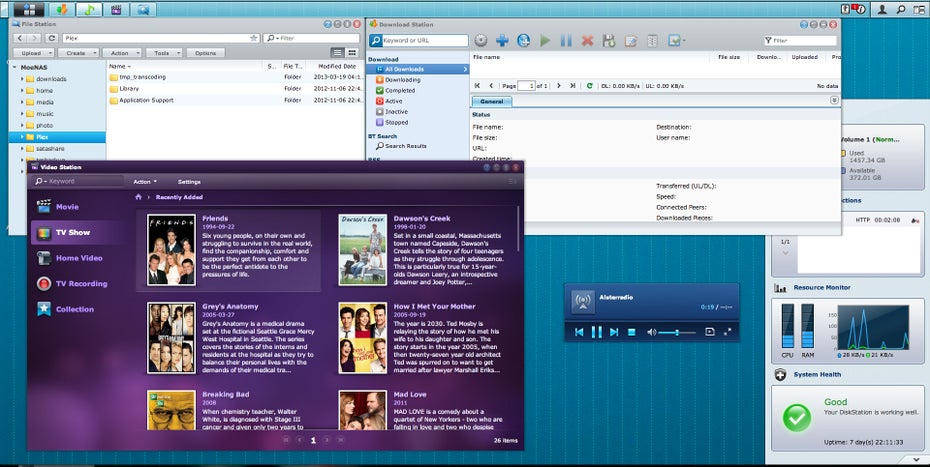Edit download task icon
The width and height of the screenshot is (930, 467).
(x=630, y=40)
